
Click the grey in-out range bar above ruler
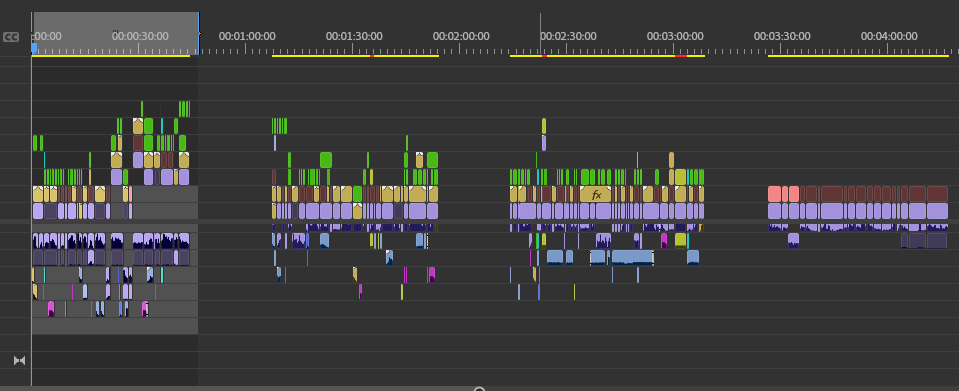pos(116,34)
